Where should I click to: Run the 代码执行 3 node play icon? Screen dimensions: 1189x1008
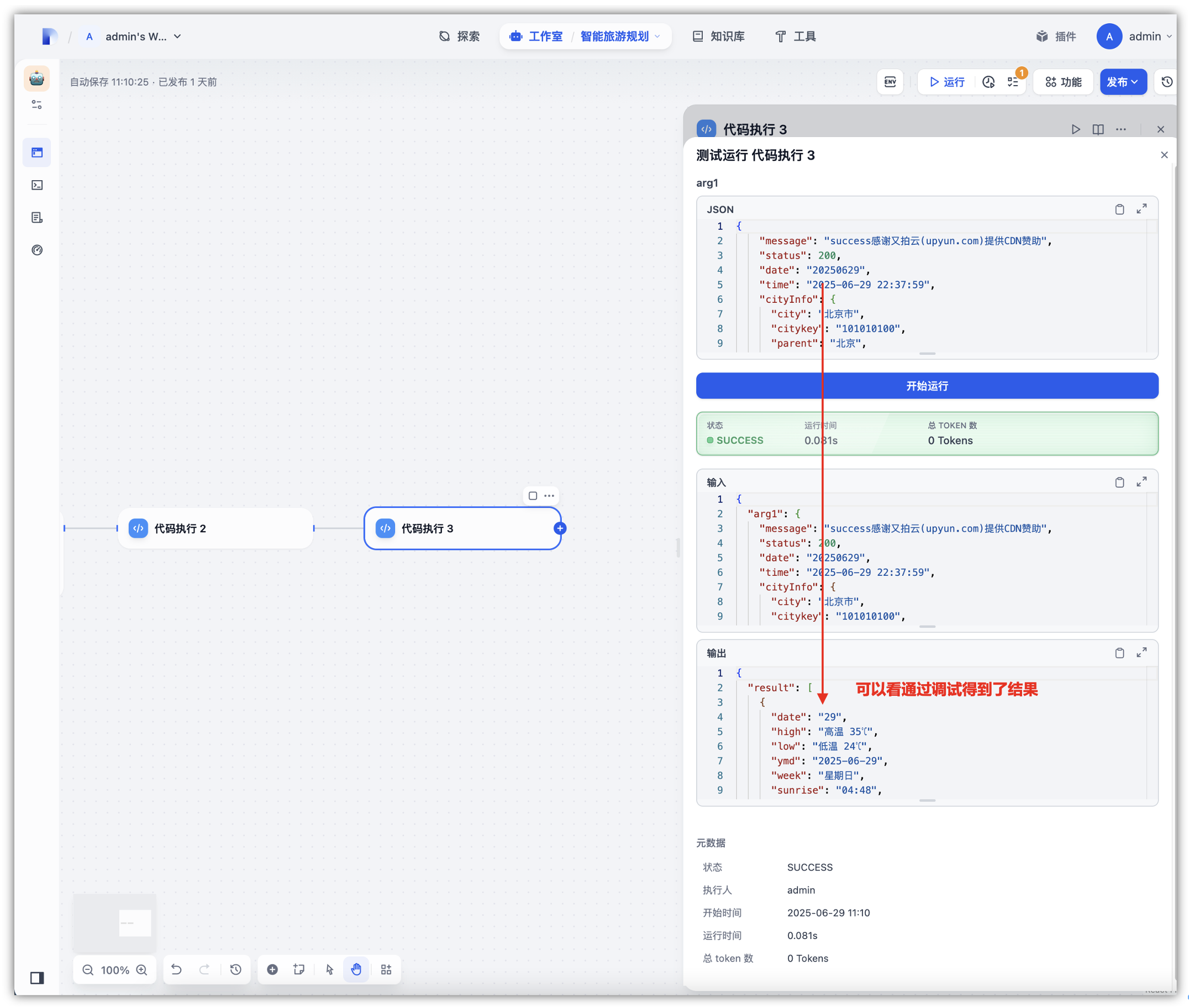(1075, 129)
